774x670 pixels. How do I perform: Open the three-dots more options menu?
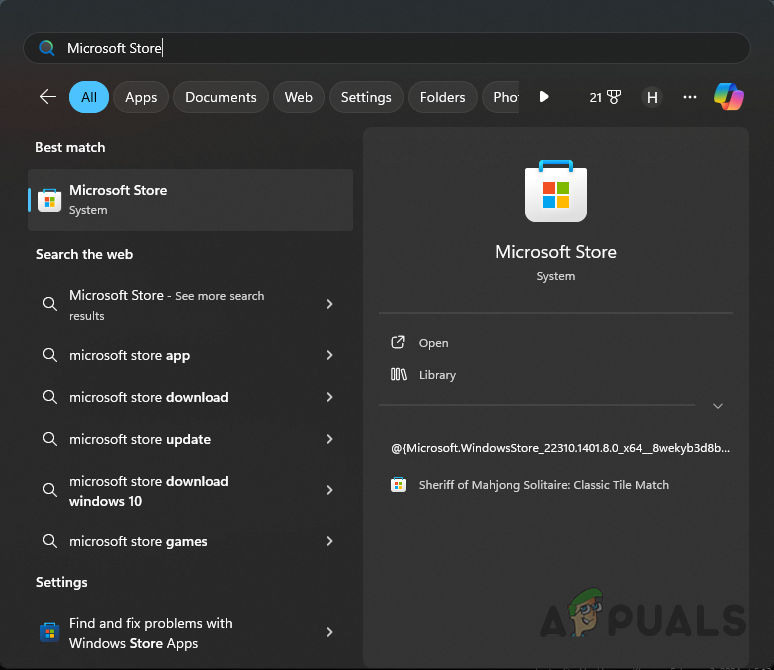pyautogui.click(x=690, y=97)
